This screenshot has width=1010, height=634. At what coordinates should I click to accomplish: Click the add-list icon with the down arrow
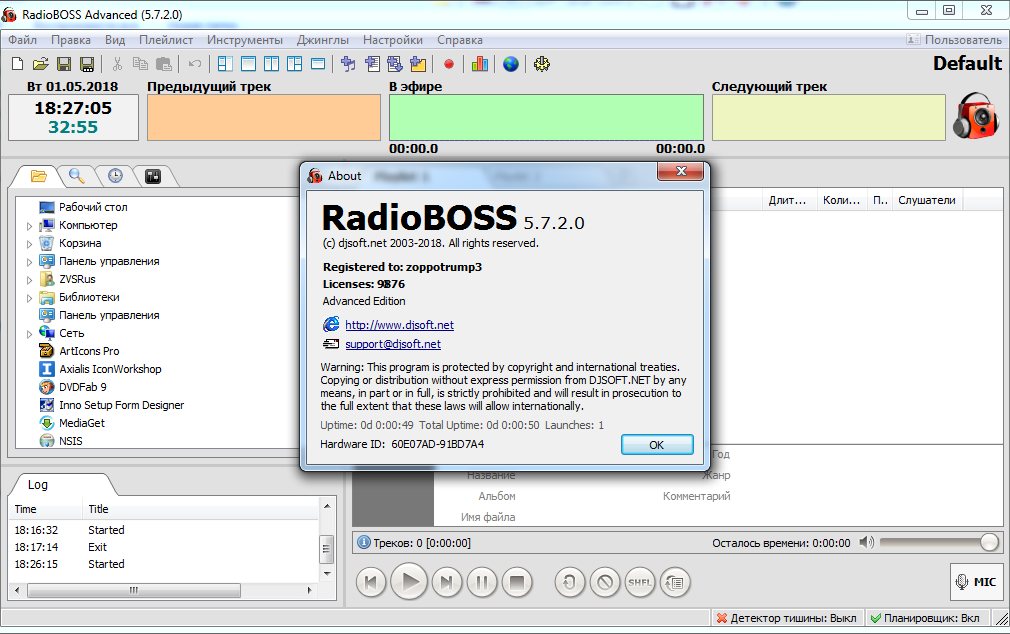coord(395,64)
